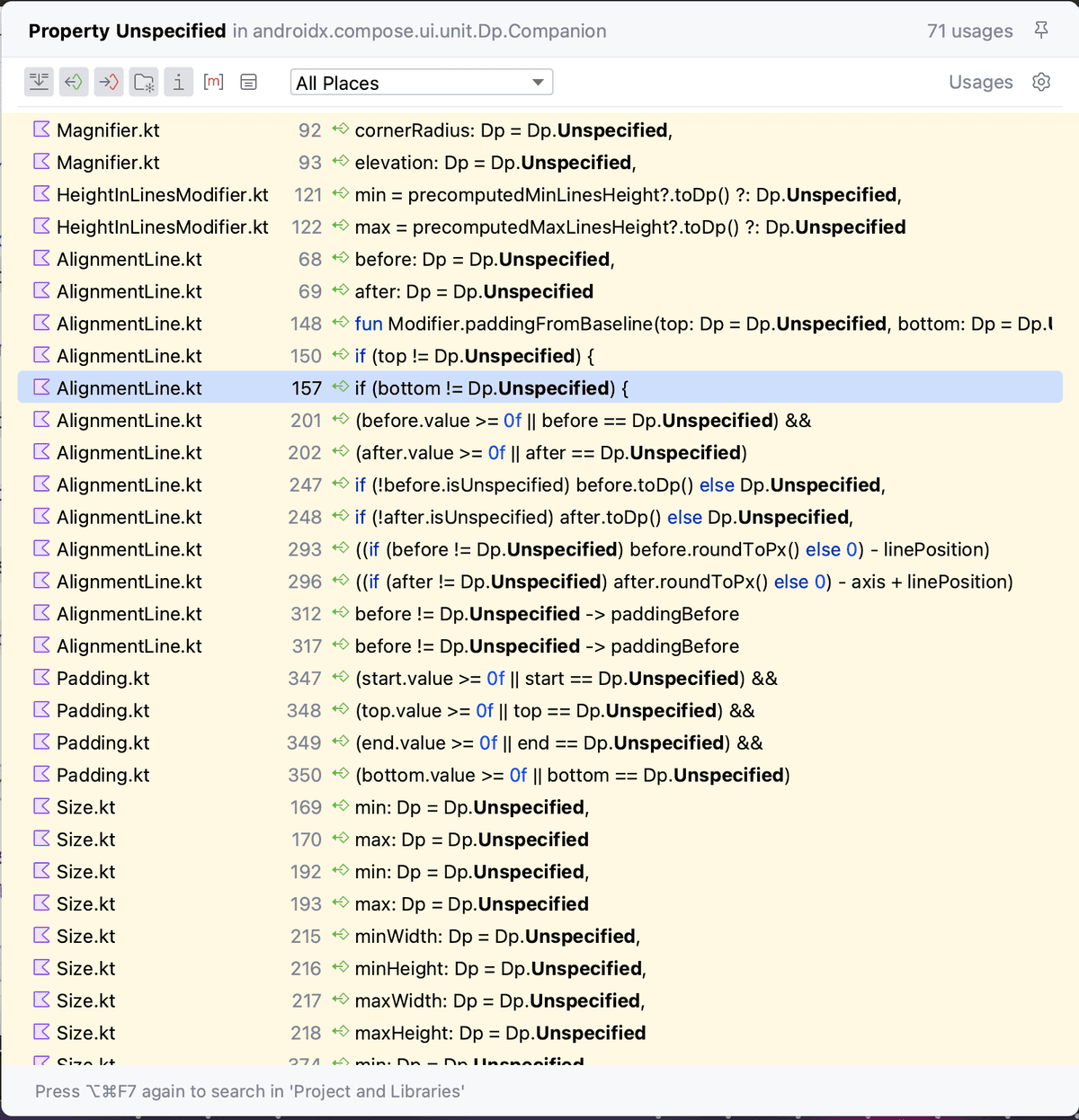
Task: Select HeightInLinesModifier.kt line 121 usage
Action: [539, 195]
